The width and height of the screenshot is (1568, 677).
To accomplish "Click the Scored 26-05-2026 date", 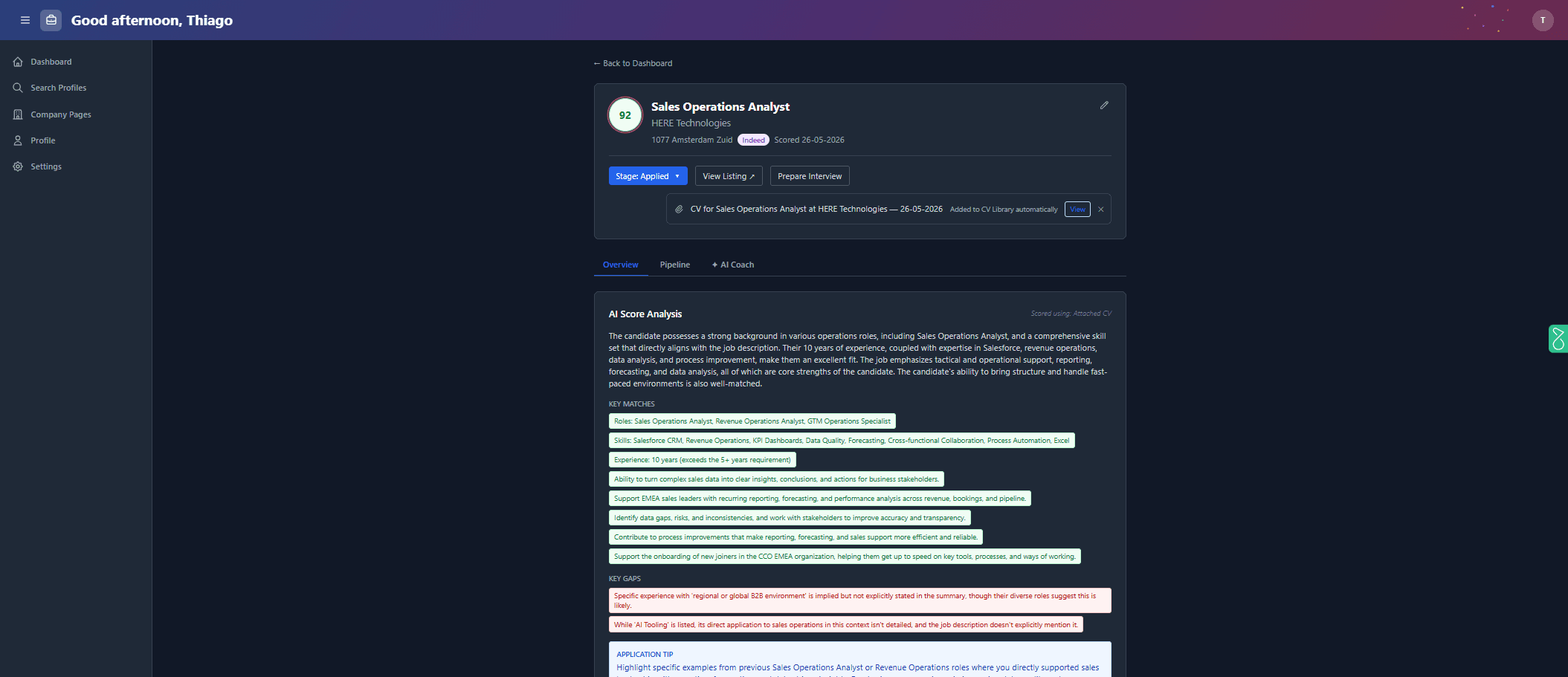I will click(809, 140).
